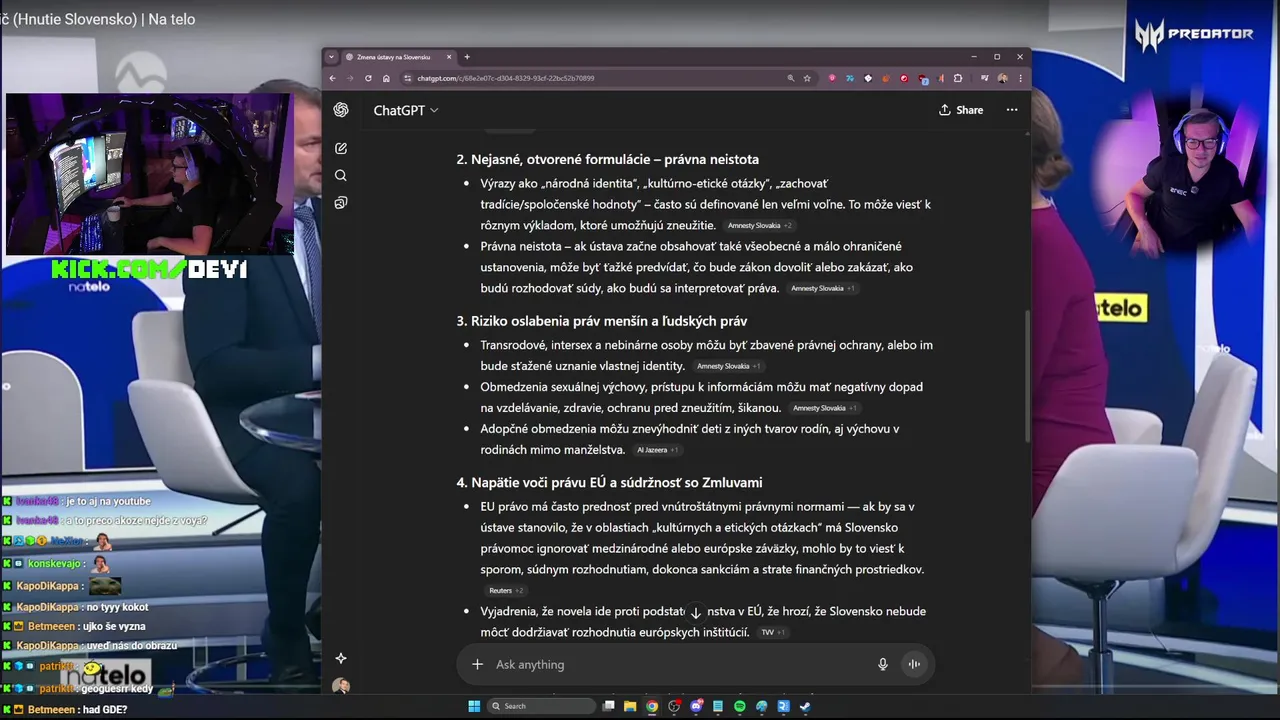Click the webcam thumbnail above kick.com text
Screen dimensions: 1280x720
148,174
